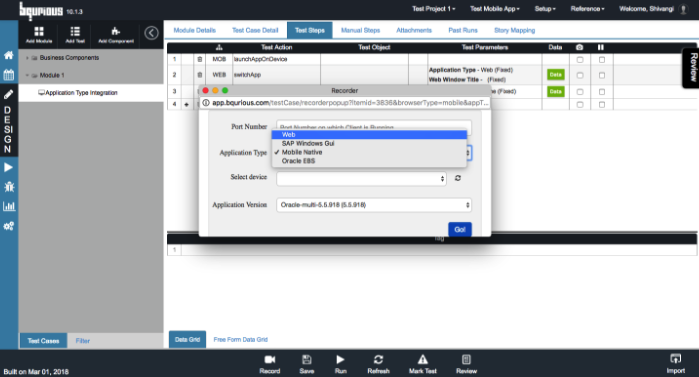Image resolution: width=699 pixels, height=377 pixels.
Task: Click the Port Number input field
Action: pyautogui.click(x=374, y=127)
